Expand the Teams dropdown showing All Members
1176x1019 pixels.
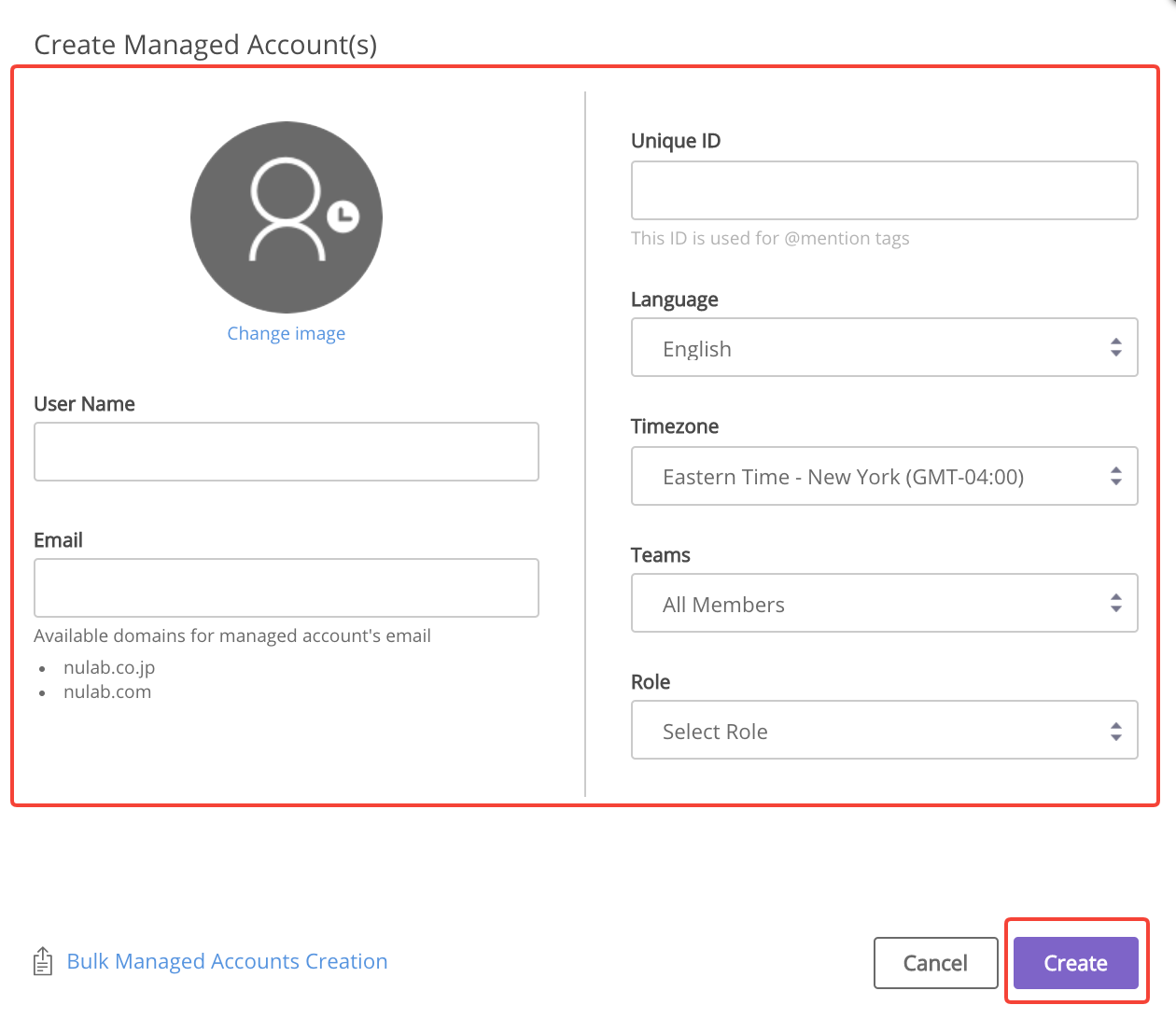tap(885, 603)
